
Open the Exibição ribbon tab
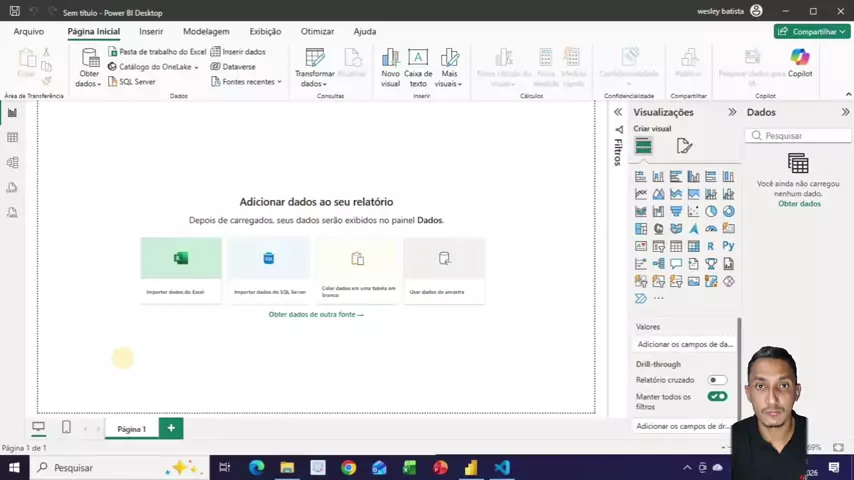[265, 32]
